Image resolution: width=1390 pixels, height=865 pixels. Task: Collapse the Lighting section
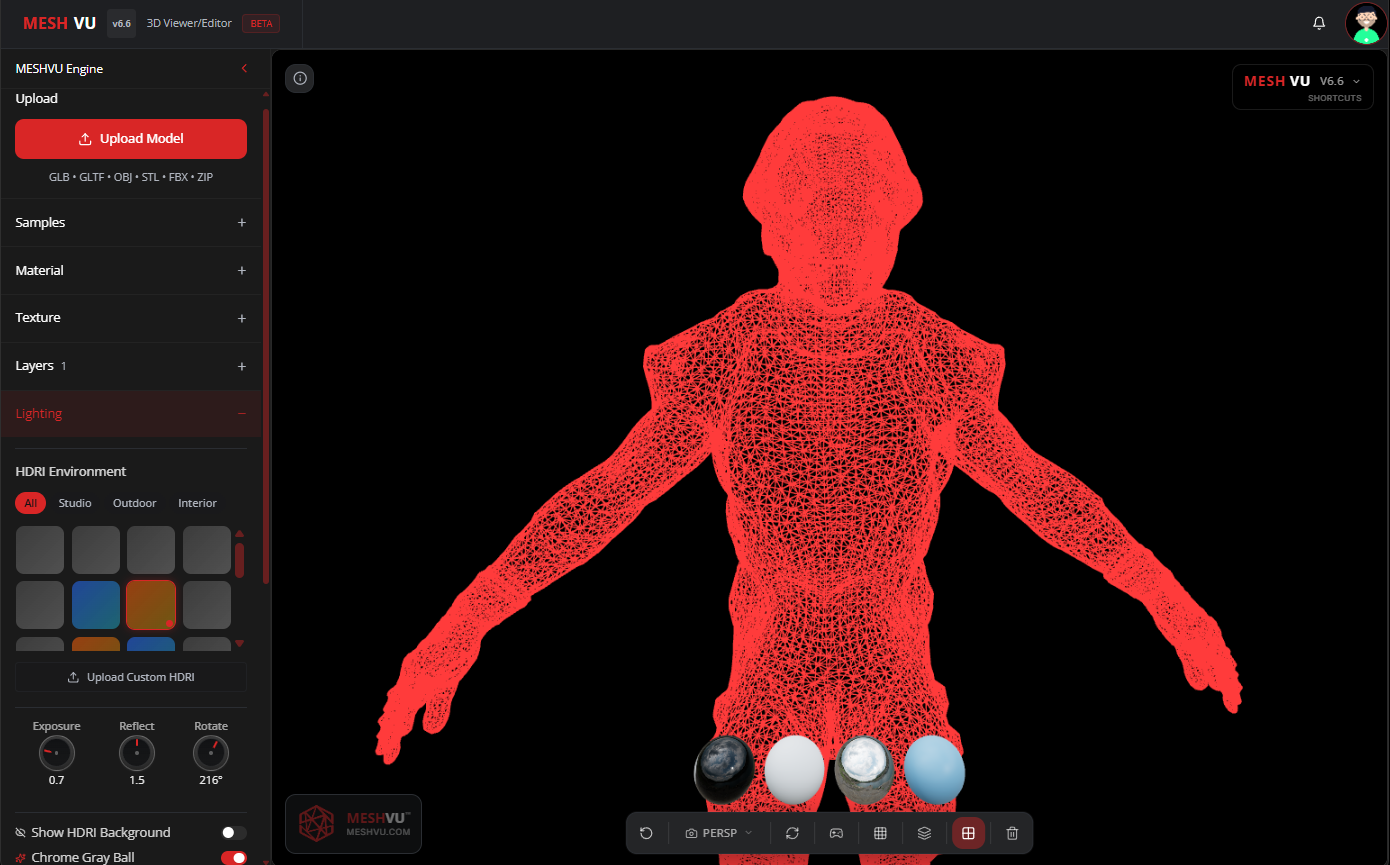[x=131, y=414]
